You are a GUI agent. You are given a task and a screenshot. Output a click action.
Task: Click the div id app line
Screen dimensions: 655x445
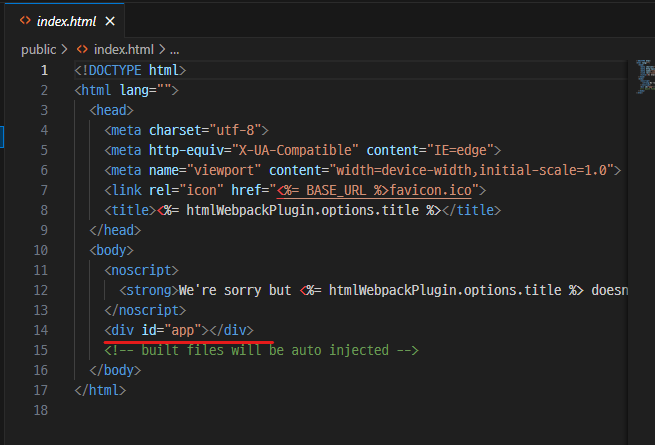coord(179,330)
